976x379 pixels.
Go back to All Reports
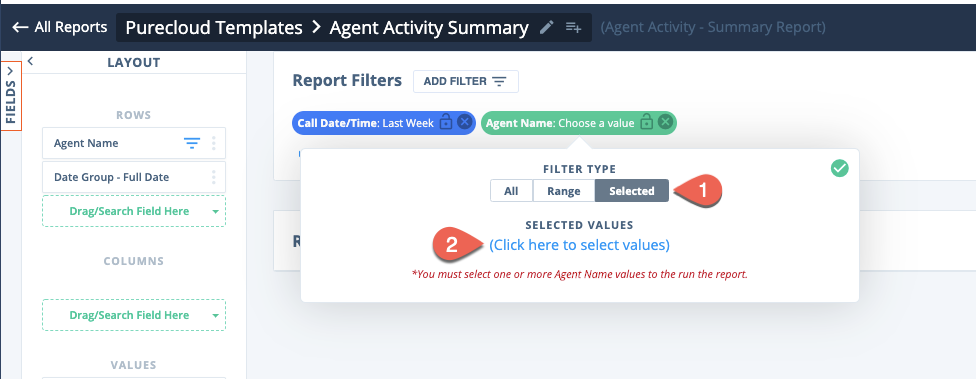60,27
